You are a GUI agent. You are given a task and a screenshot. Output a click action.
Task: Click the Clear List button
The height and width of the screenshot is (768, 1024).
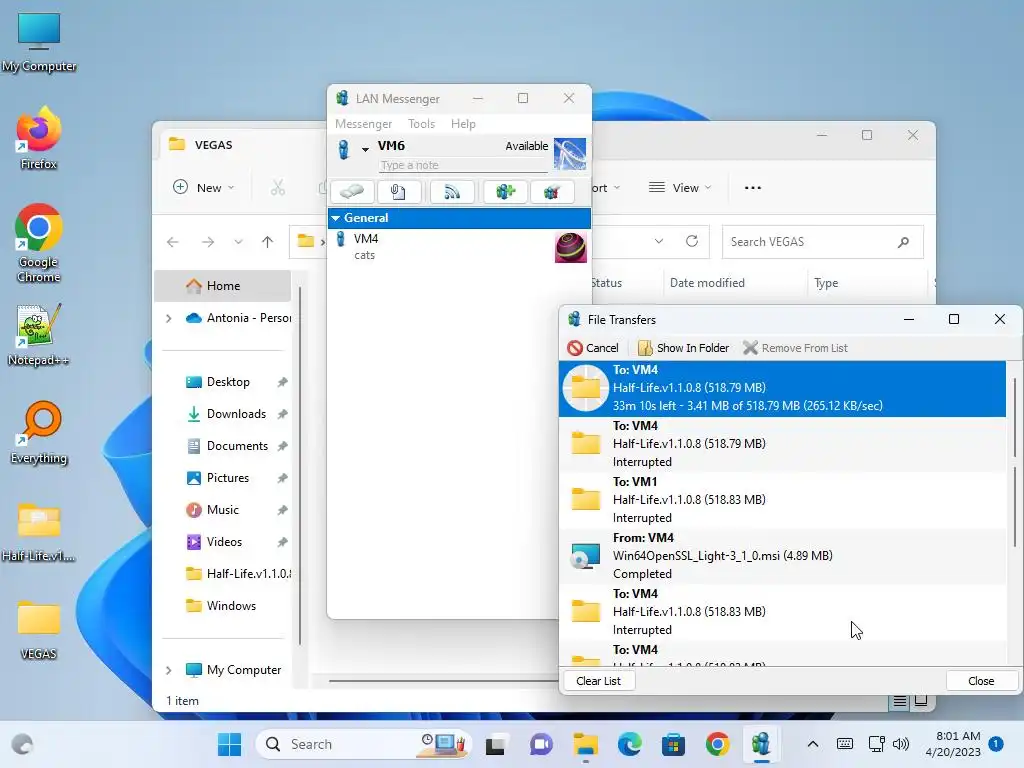click(x=598, y=681)
